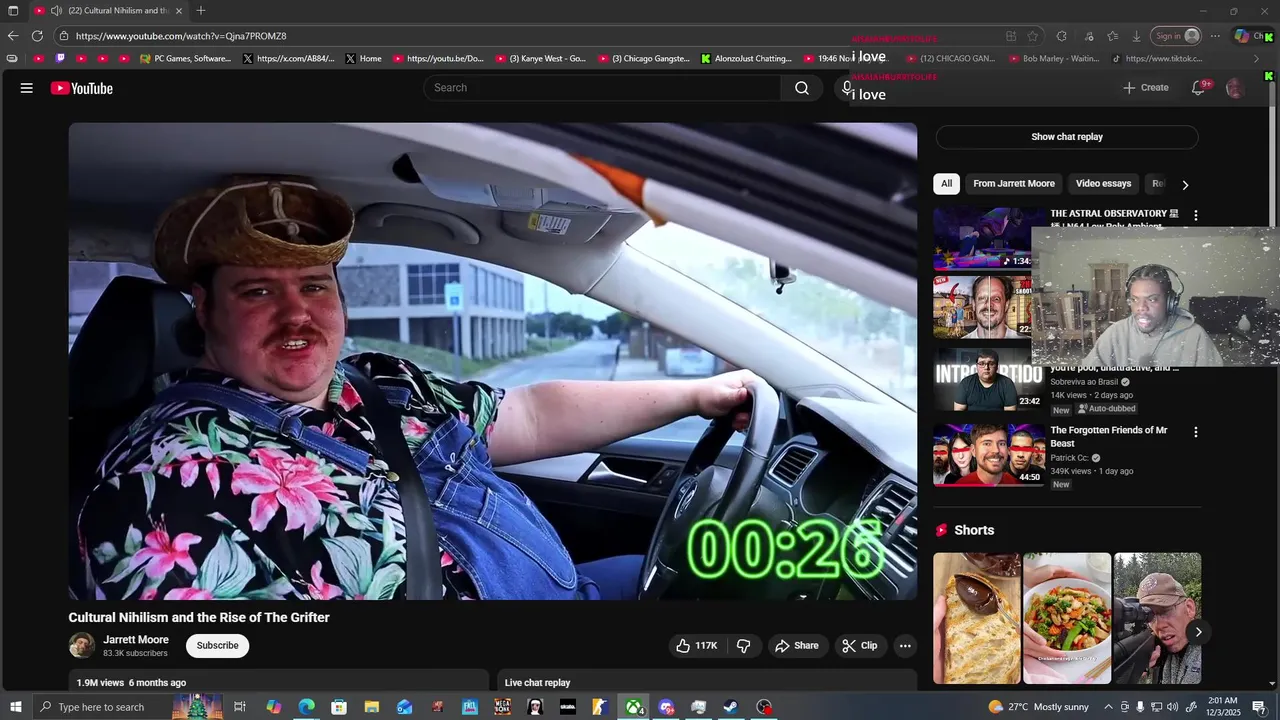This screenshot has height=720, width=1280.
Task: Open the Jarrett Moore channel name link
Action: 136,640
